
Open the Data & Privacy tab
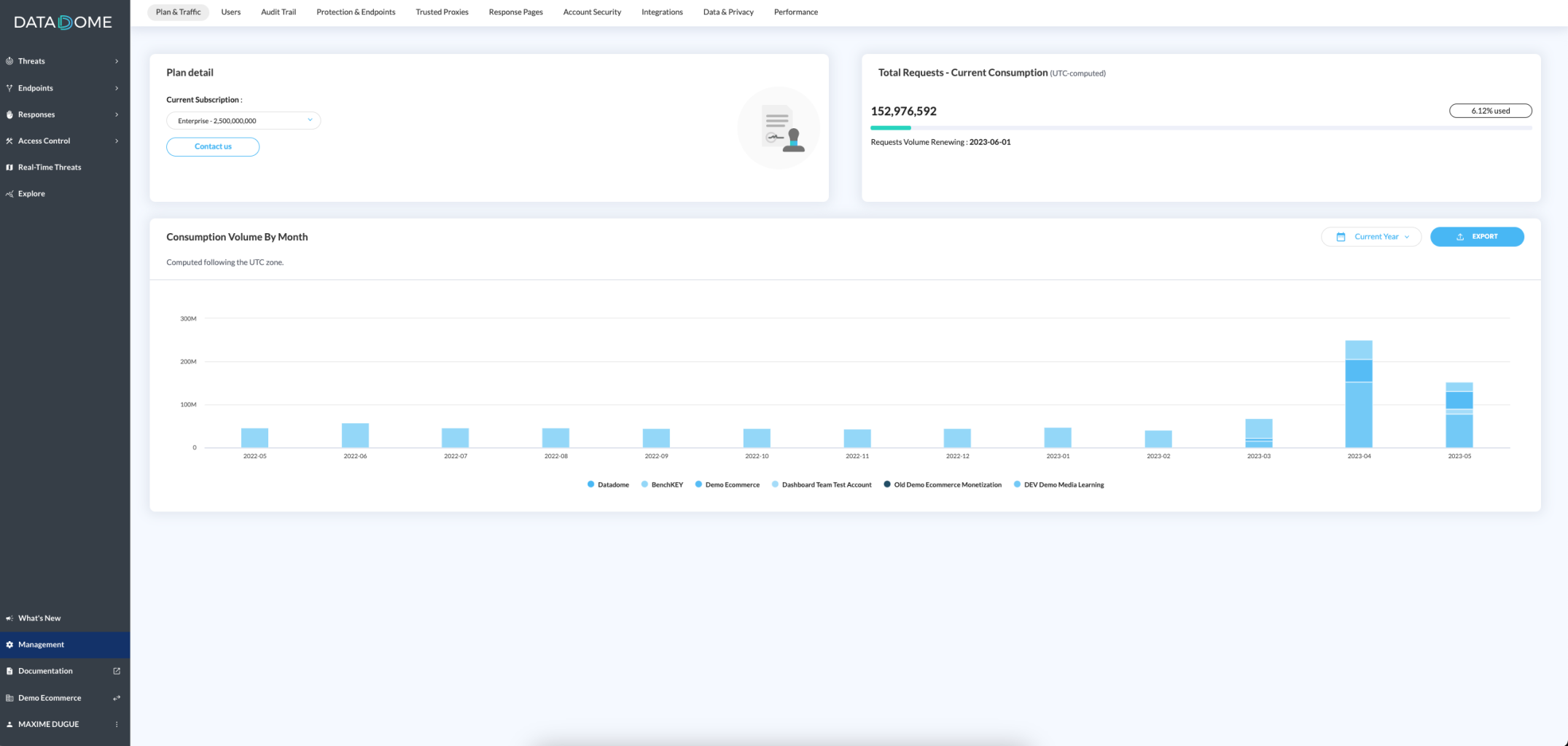(728, 12)
